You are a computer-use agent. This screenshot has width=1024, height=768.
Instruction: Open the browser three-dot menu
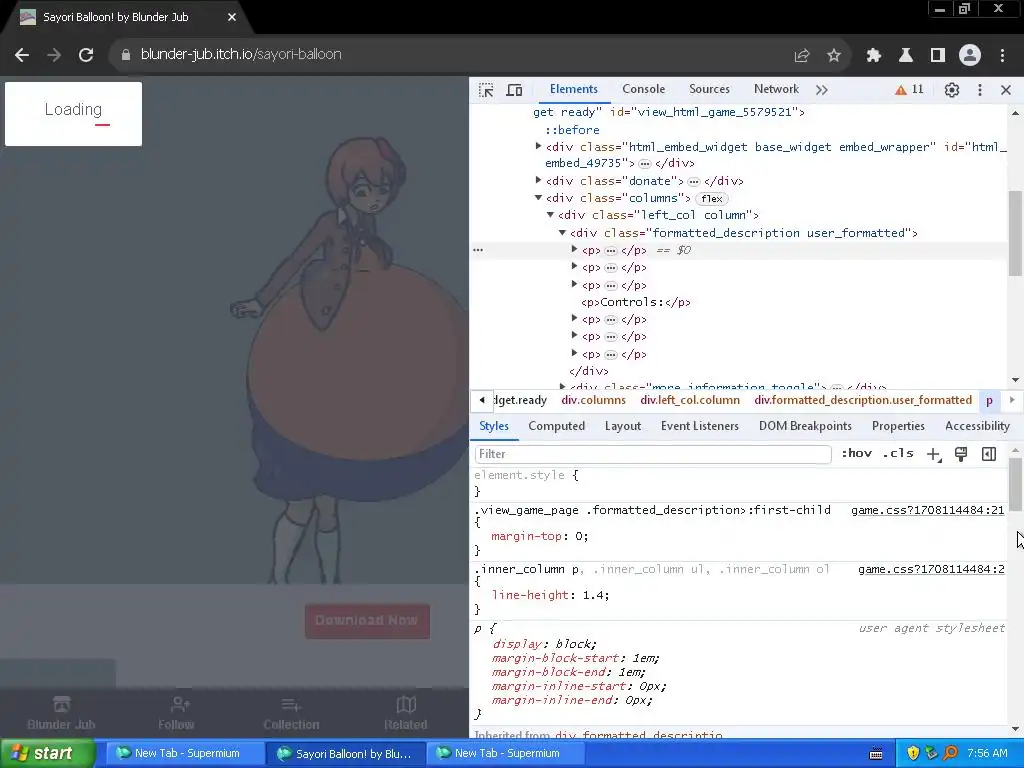(x=1002, y=56)
